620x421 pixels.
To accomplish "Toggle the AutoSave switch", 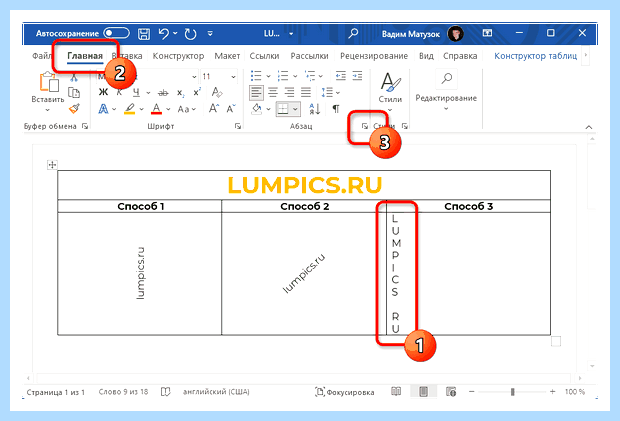I will point(116,33).
